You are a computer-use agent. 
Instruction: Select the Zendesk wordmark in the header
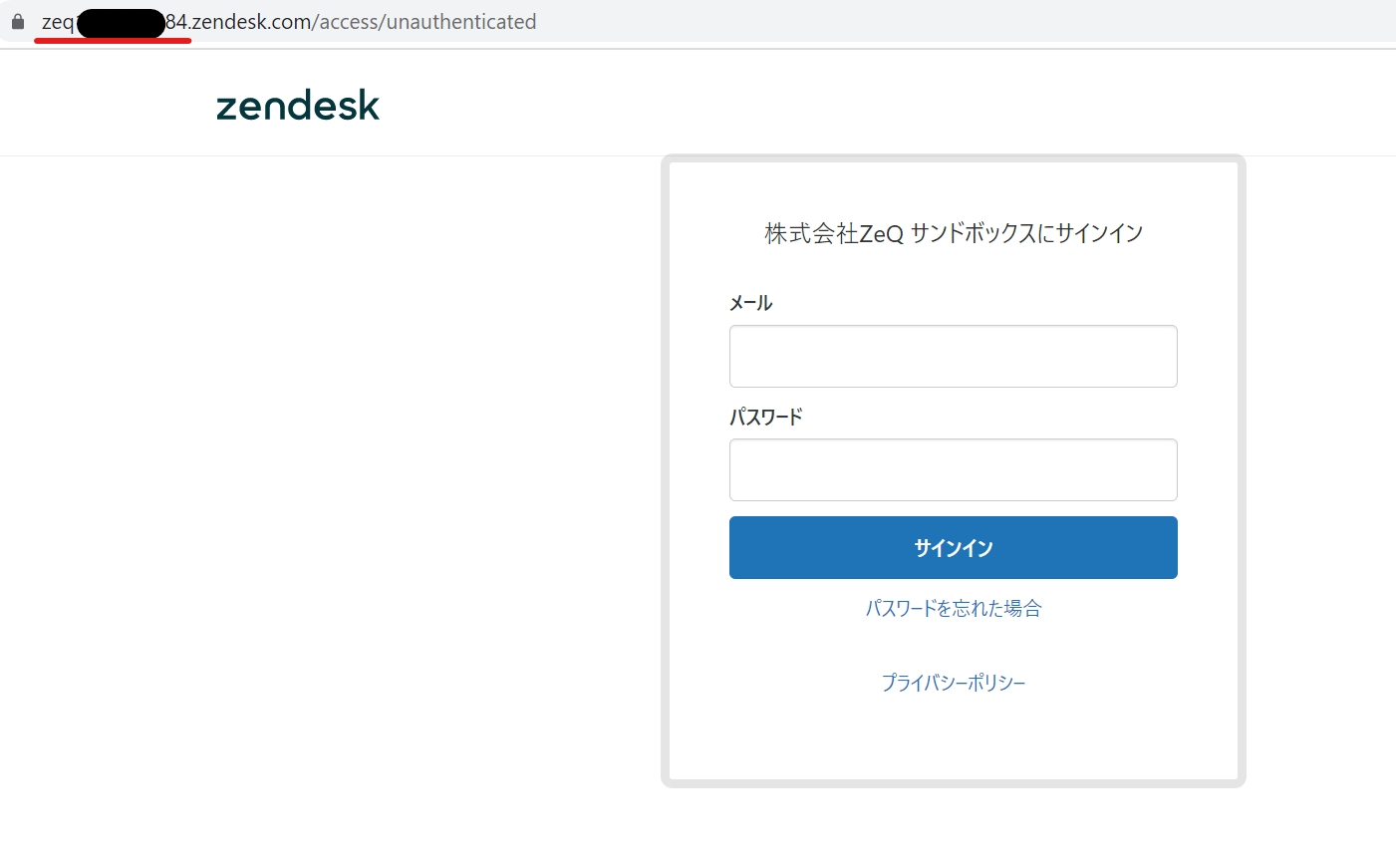point(297,104)
